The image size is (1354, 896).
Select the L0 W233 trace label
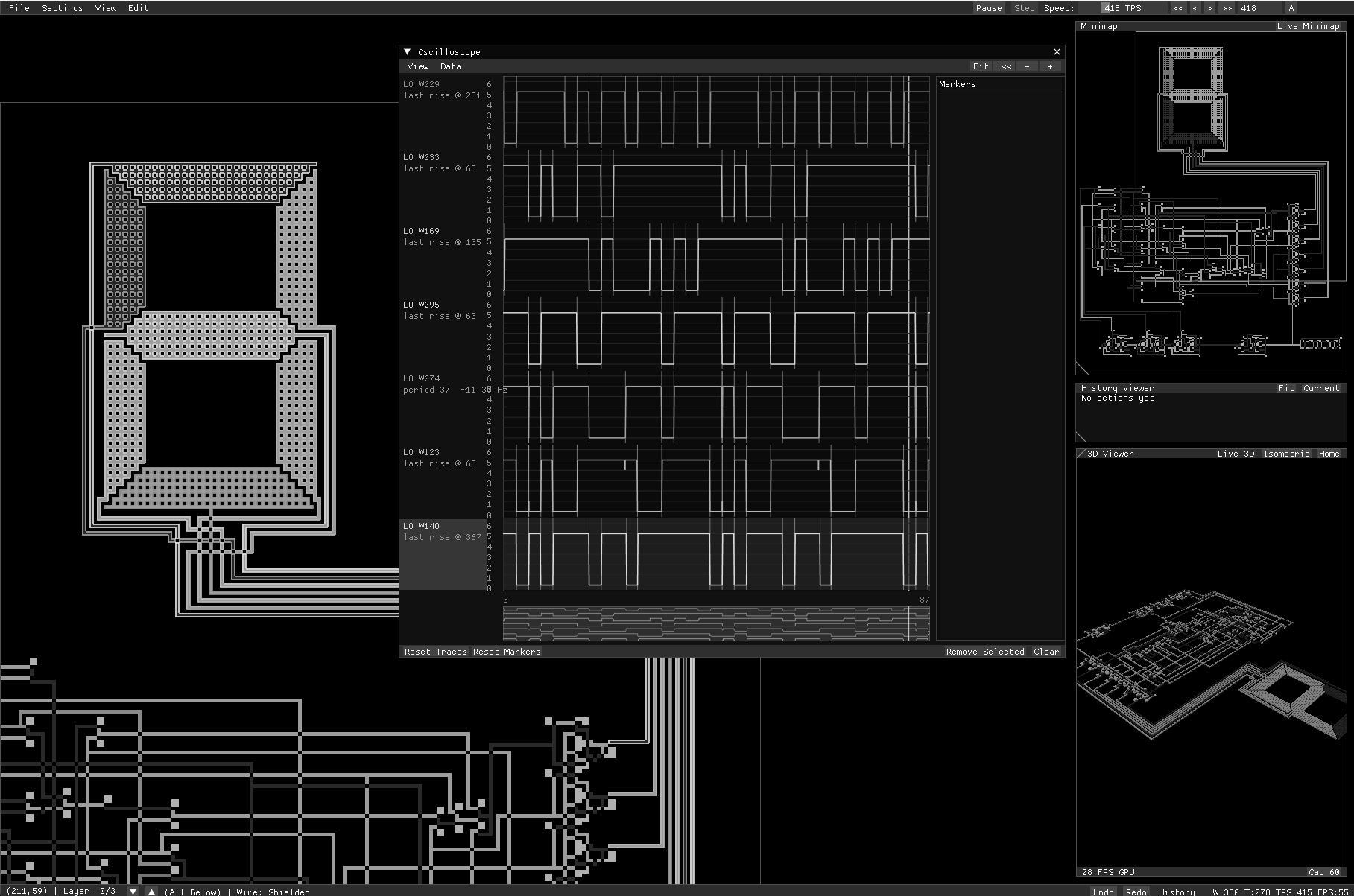421,157
